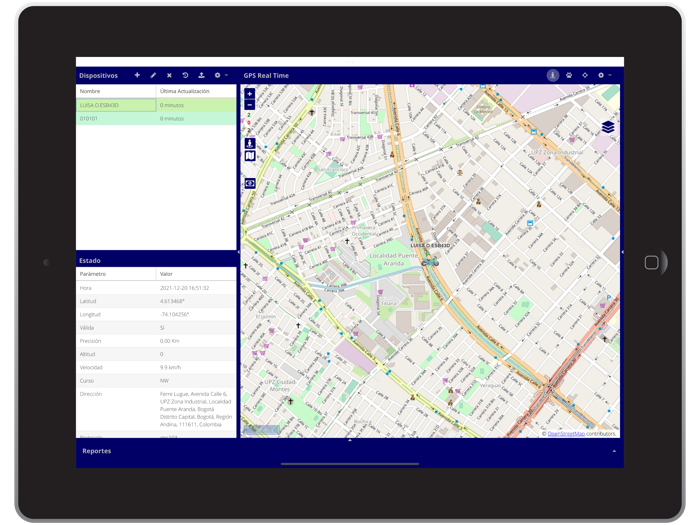Select the 010101 device row
Screen dimensions: 700x525
pos(156,119)
